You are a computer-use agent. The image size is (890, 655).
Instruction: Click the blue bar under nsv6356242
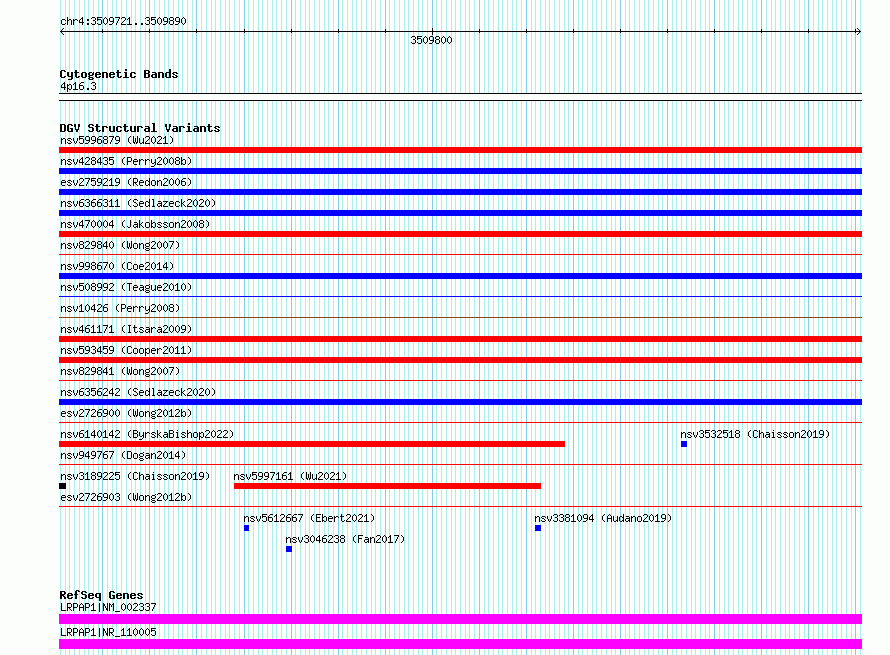[x=460, y=402]
